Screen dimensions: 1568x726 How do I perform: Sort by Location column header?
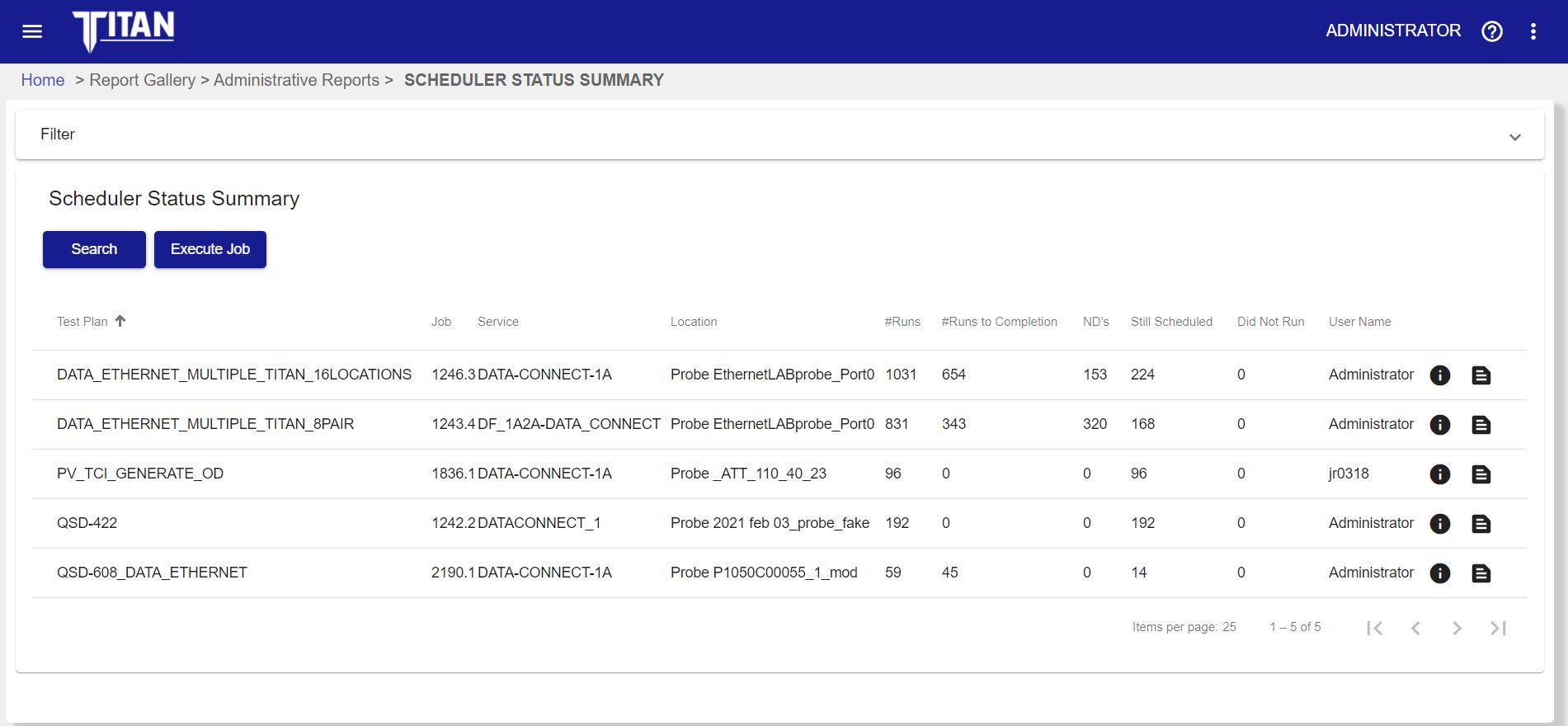tap(694, 322)
